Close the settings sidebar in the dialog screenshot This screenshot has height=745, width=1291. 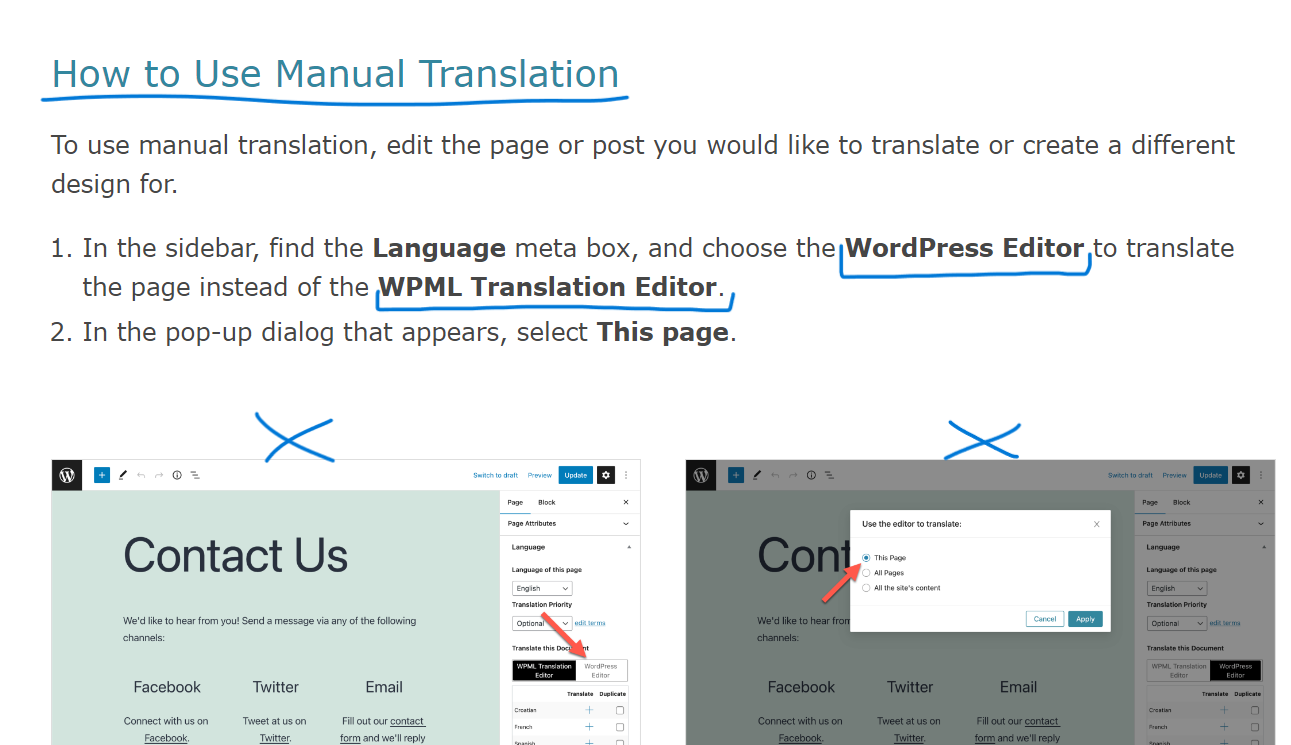(x=1261, y=502)
